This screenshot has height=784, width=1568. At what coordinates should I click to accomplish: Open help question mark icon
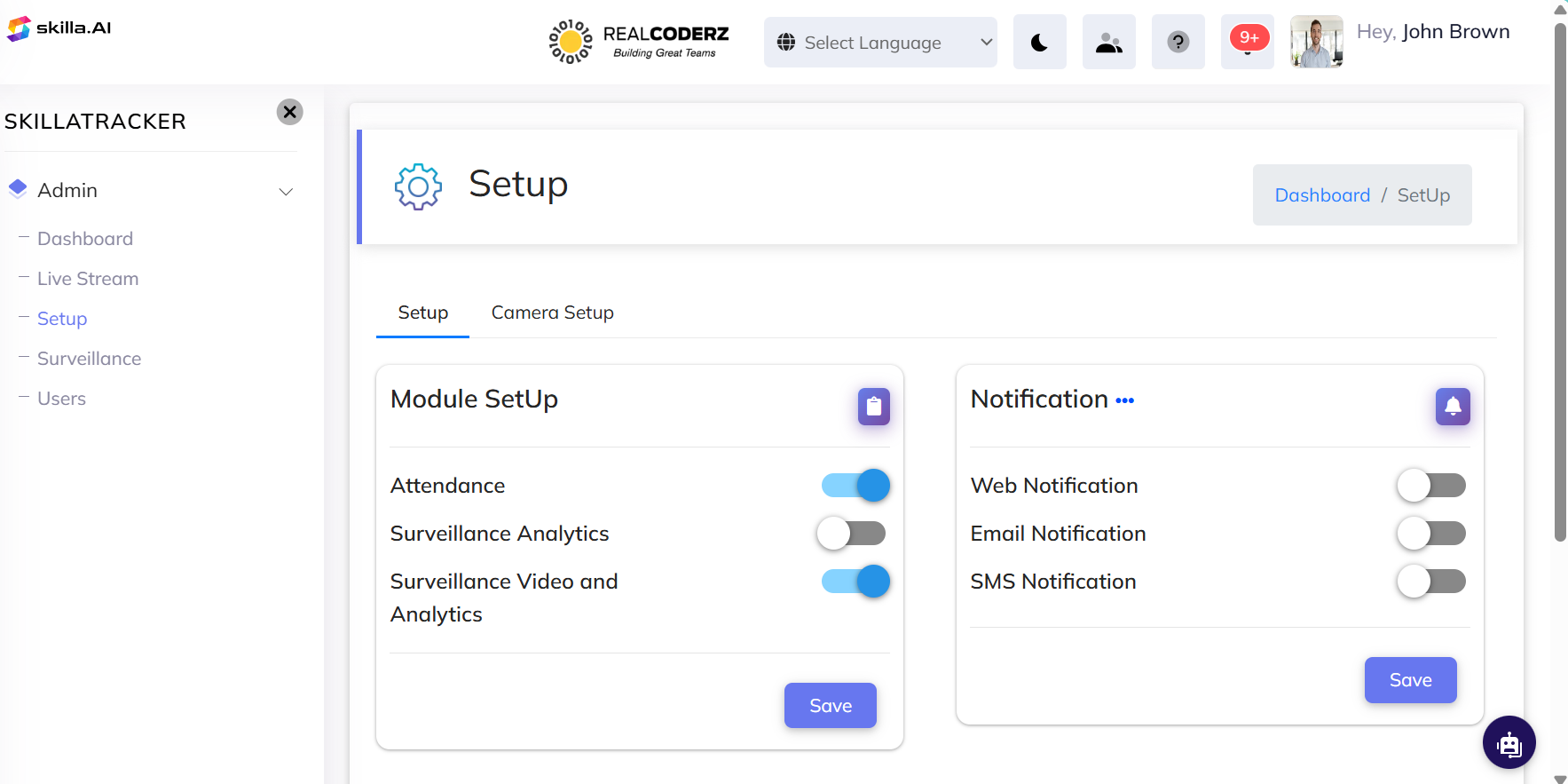pos(1178,43)
